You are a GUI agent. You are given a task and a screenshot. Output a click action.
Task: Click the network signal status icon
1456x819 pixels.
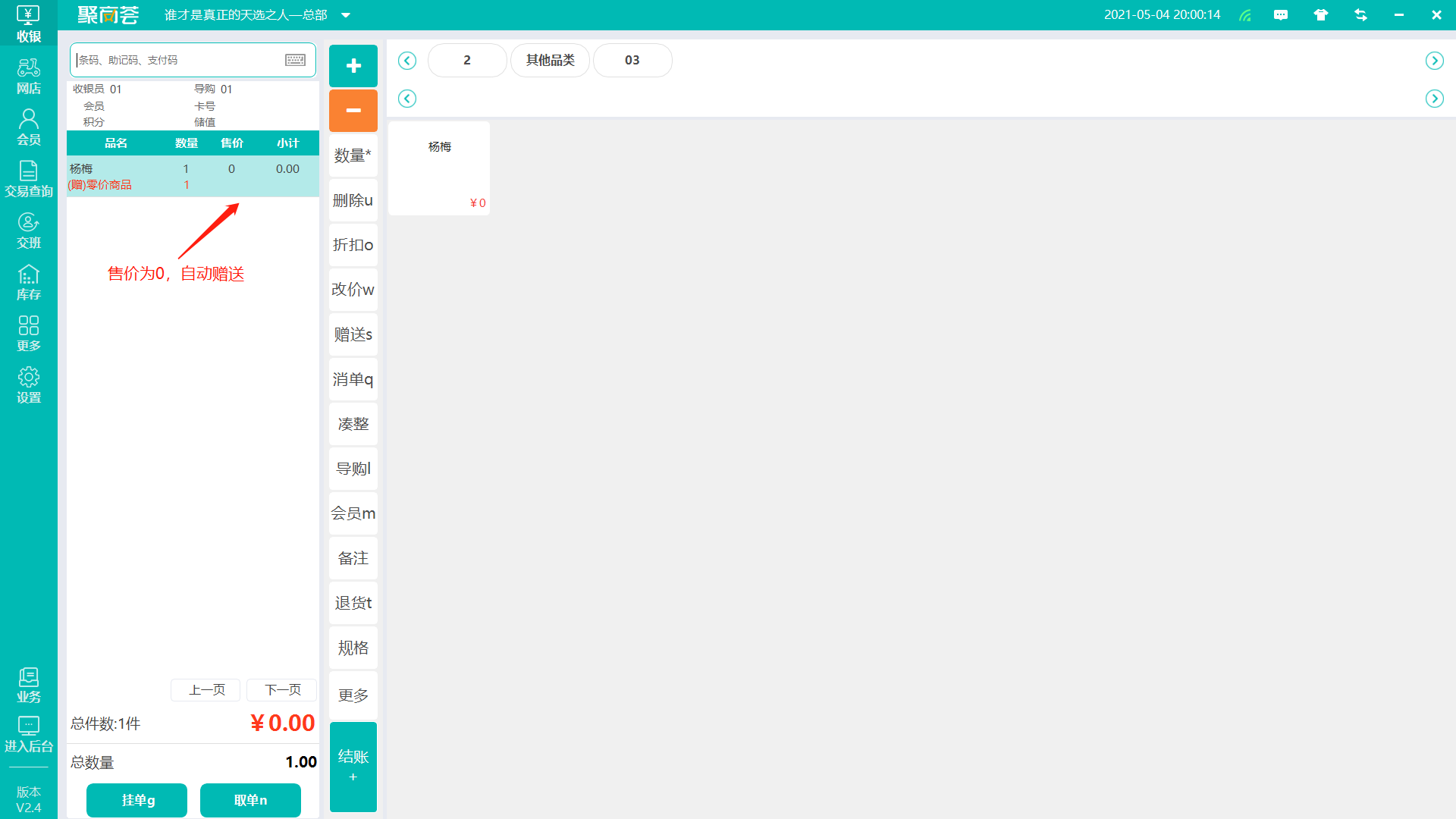coord(1245,15)
